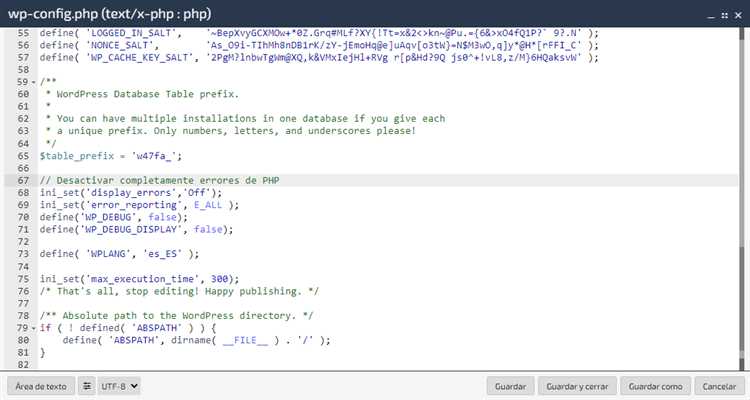Click the vertical scrollbar of the editor

(x=742, y=199)
